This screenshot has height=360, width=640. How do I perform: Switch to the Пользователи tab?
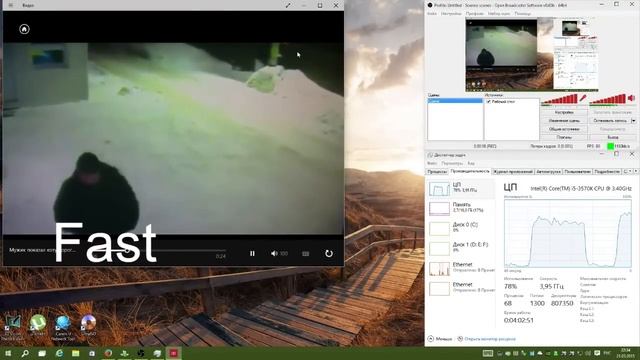coord(578,172)
